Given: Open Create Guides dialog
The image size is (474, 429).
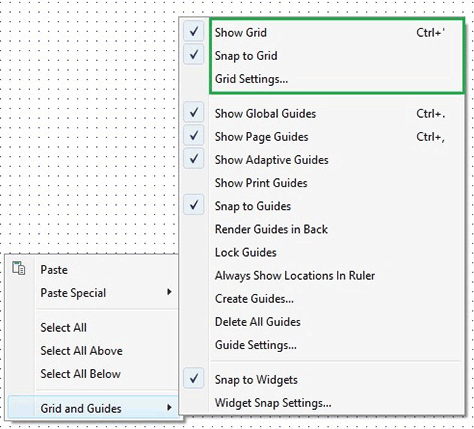Looking at the screenshot, I should (254, 299).
